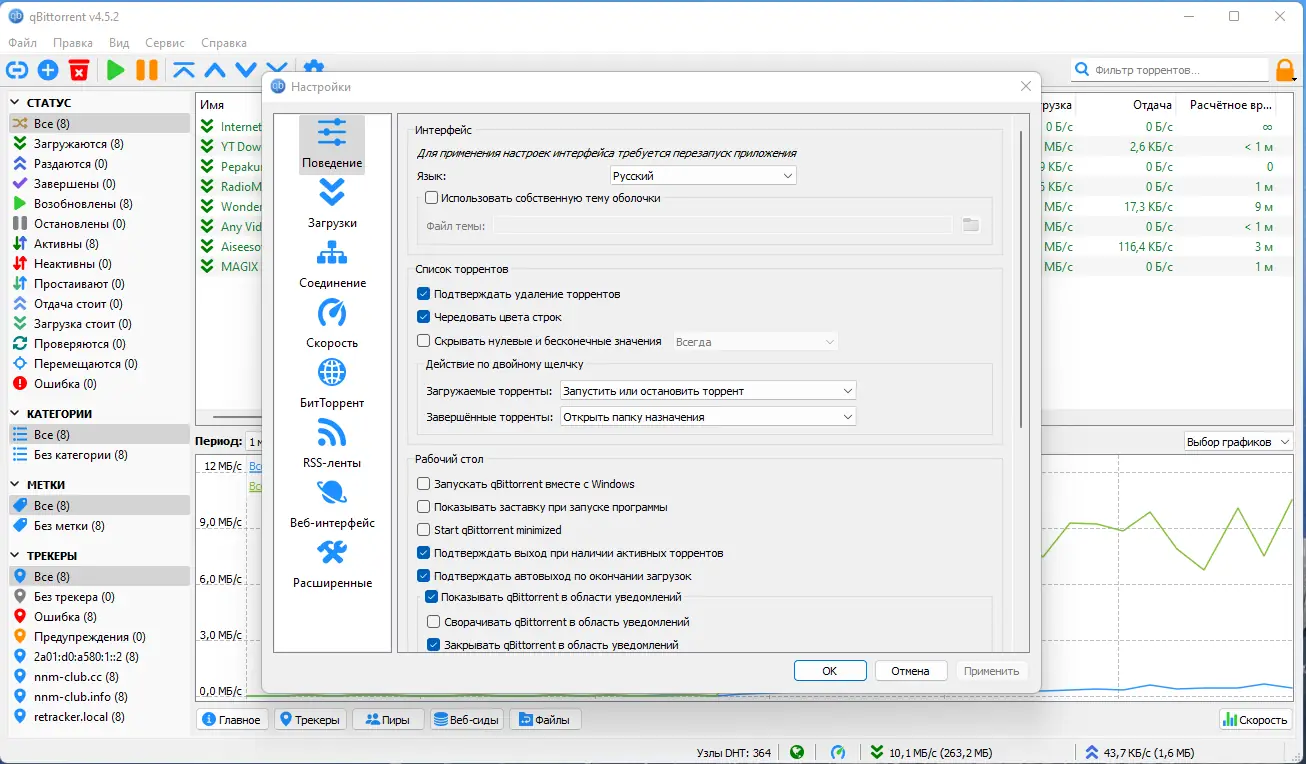Open the Файл menu

click(22, 43)
